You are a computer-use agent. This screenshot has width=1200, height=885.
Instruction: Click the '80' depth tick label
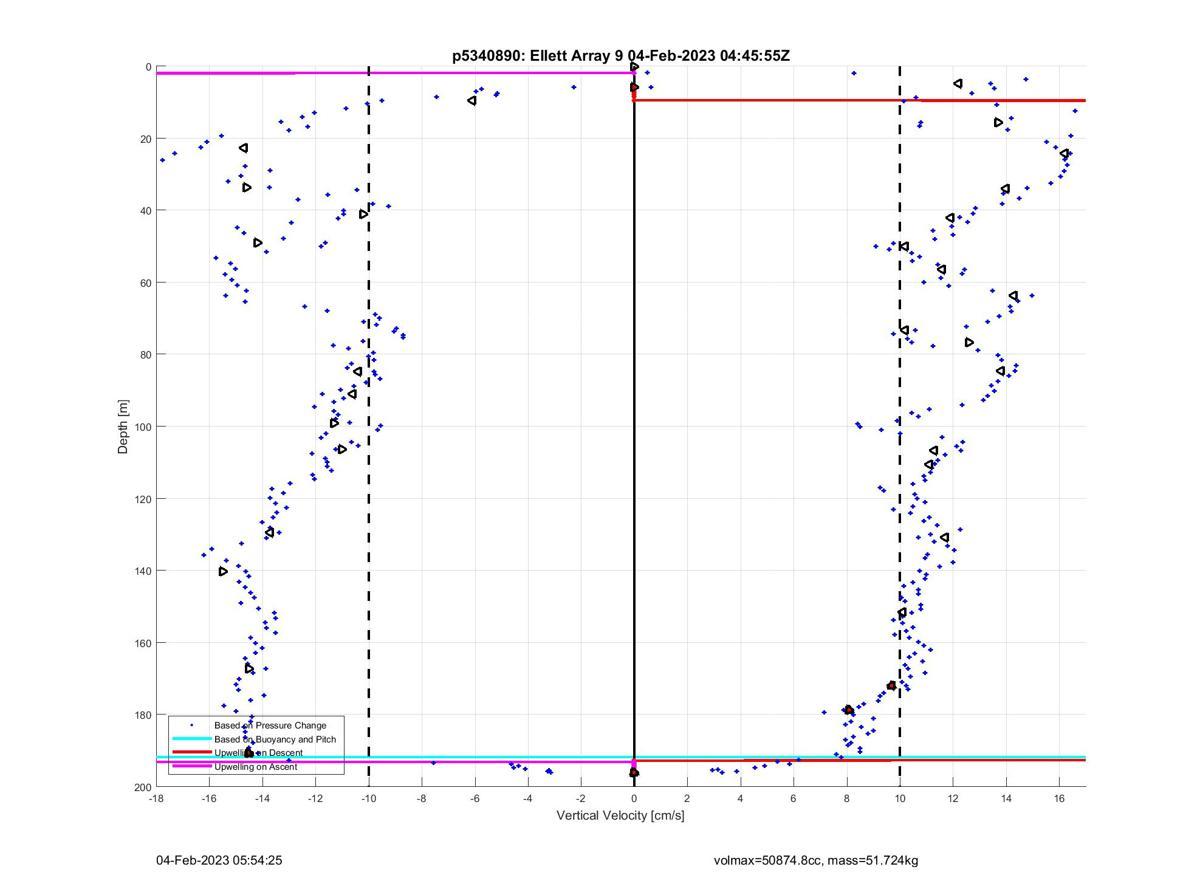[x=145, y=355]
